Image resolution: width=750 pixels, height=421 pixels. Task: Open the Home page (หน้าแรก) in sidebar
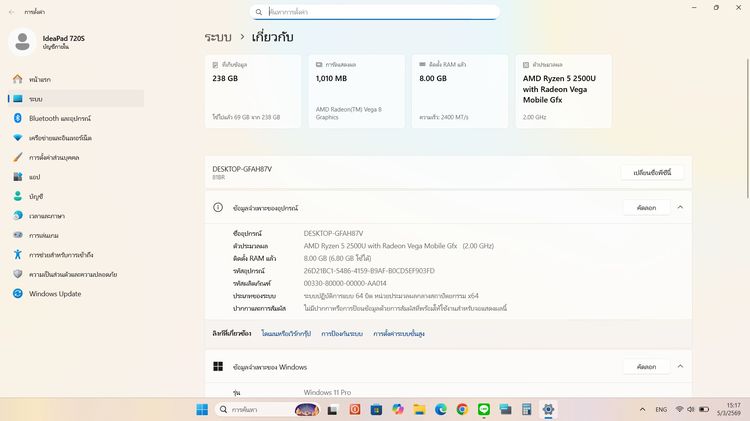[77, 79]
